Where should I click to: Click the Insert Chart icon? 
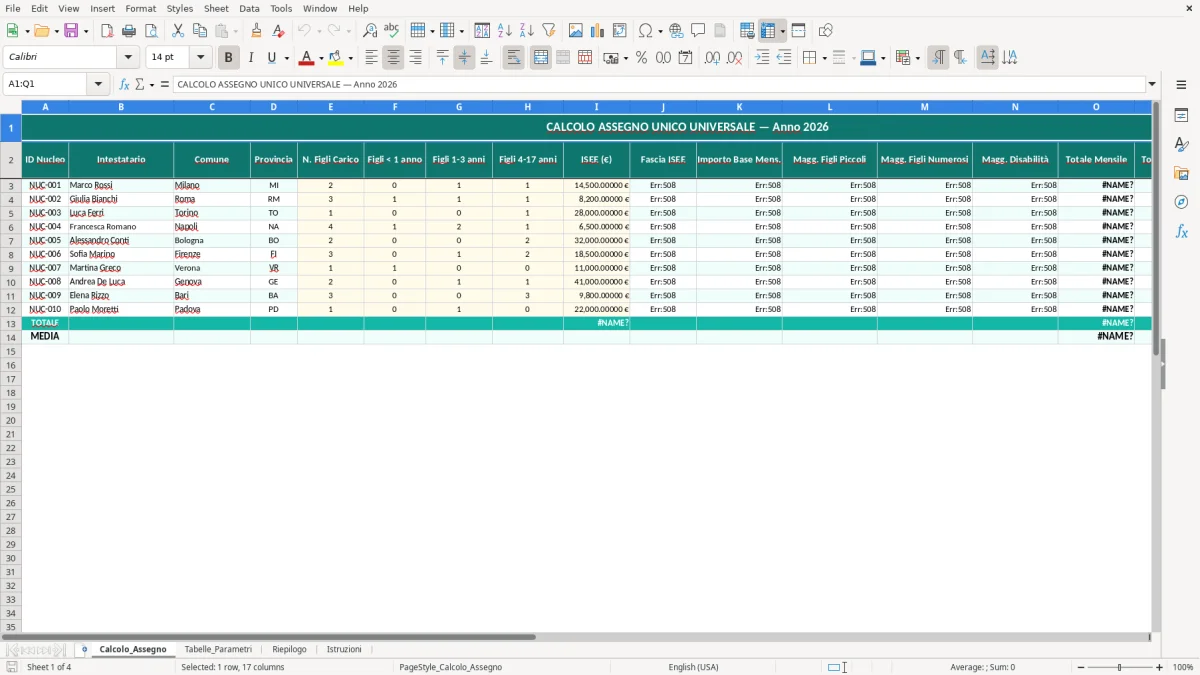click(x=598, y=31)
